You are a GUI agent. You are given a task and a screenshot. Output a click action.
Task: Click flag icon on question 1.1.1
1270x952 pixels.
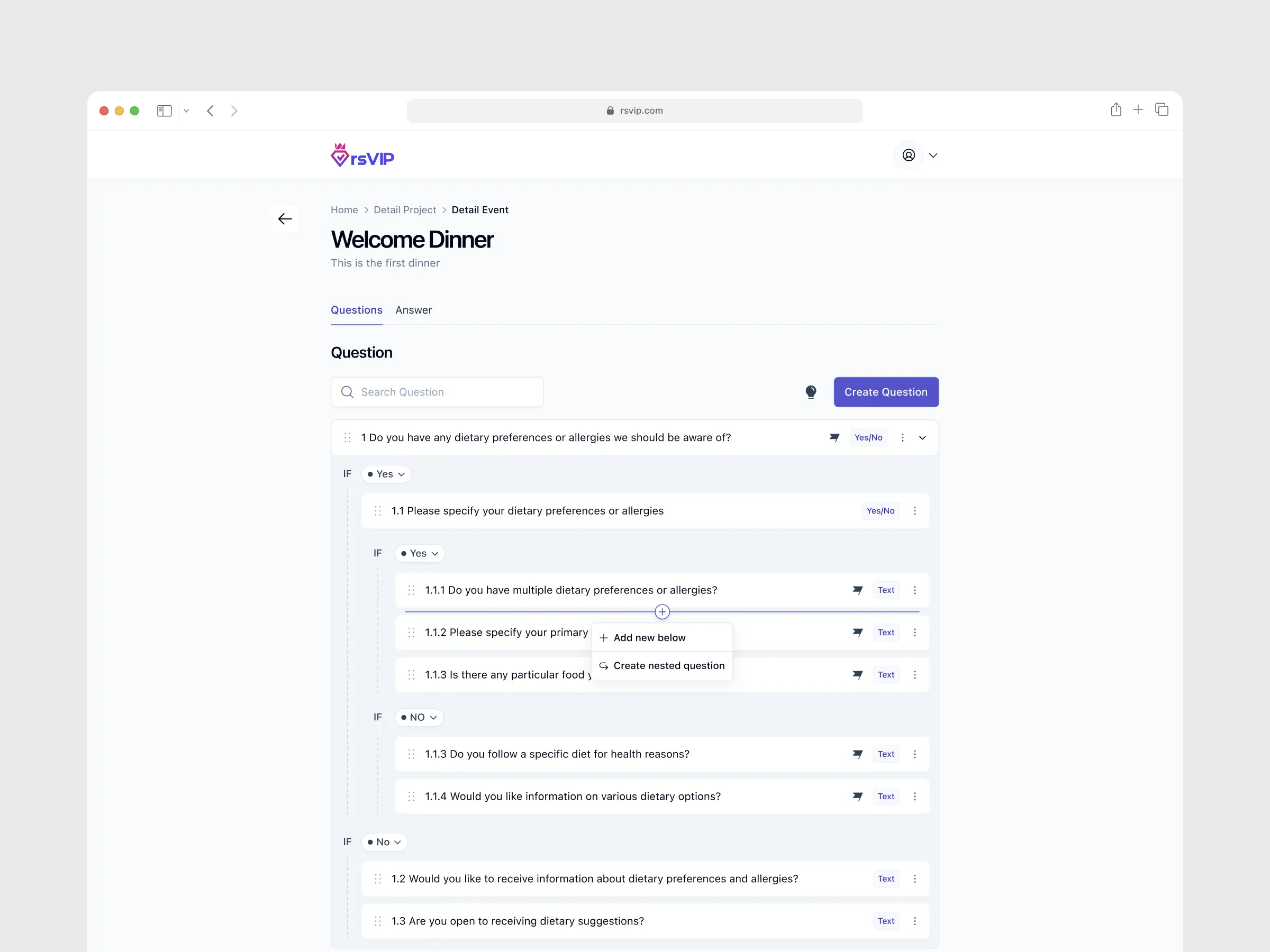(857, 590)
